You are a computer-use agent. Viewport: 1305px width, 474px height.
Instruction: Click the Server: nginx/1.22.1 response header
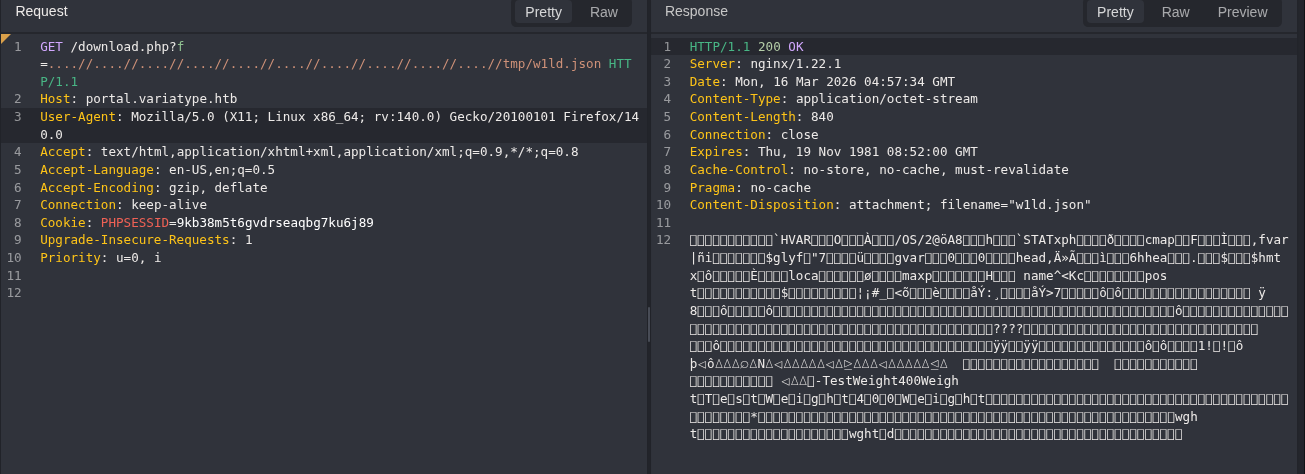pos(765,64)
